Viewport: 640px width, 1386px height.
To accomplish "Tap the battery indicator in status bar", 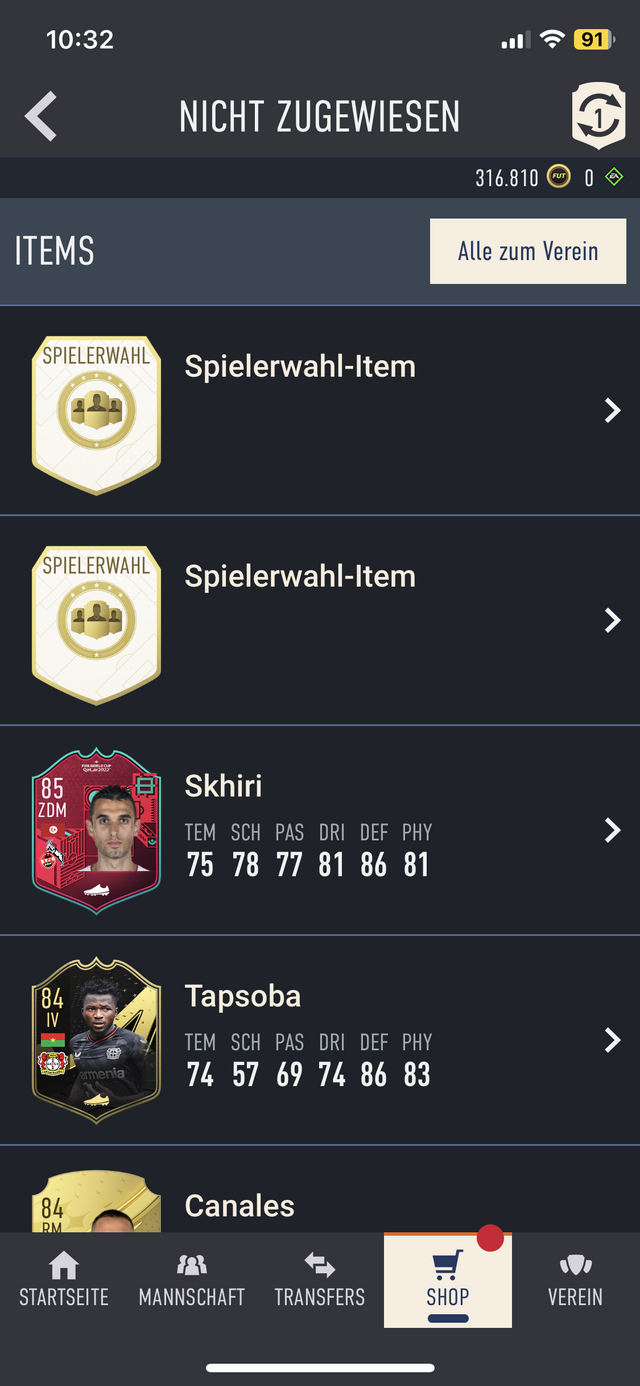I will (593, 40).
